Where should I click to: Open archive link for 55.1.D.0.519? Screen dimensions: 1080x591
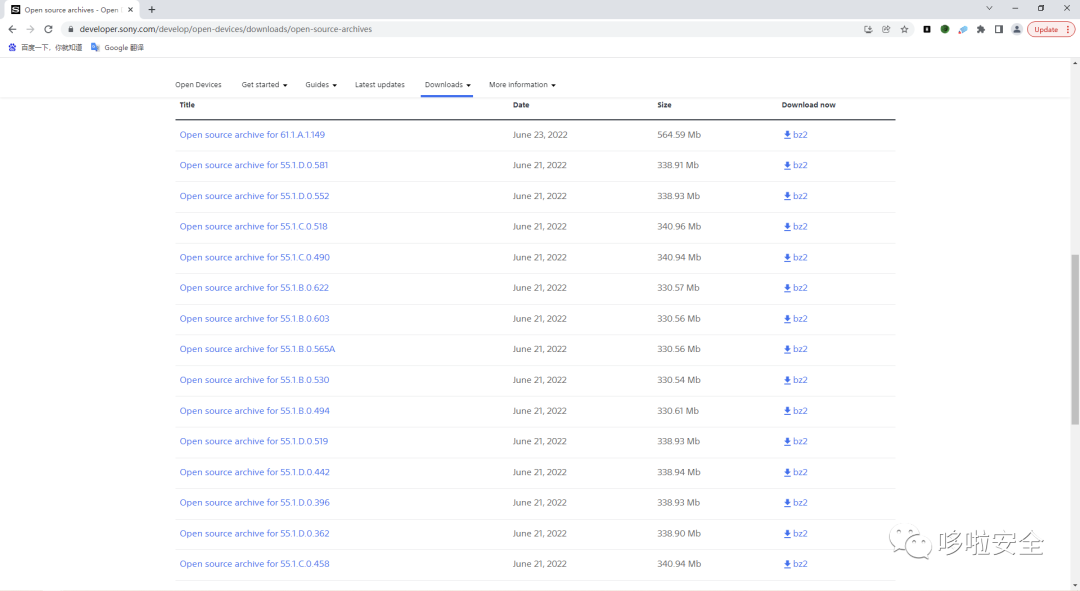pos(253,442)
